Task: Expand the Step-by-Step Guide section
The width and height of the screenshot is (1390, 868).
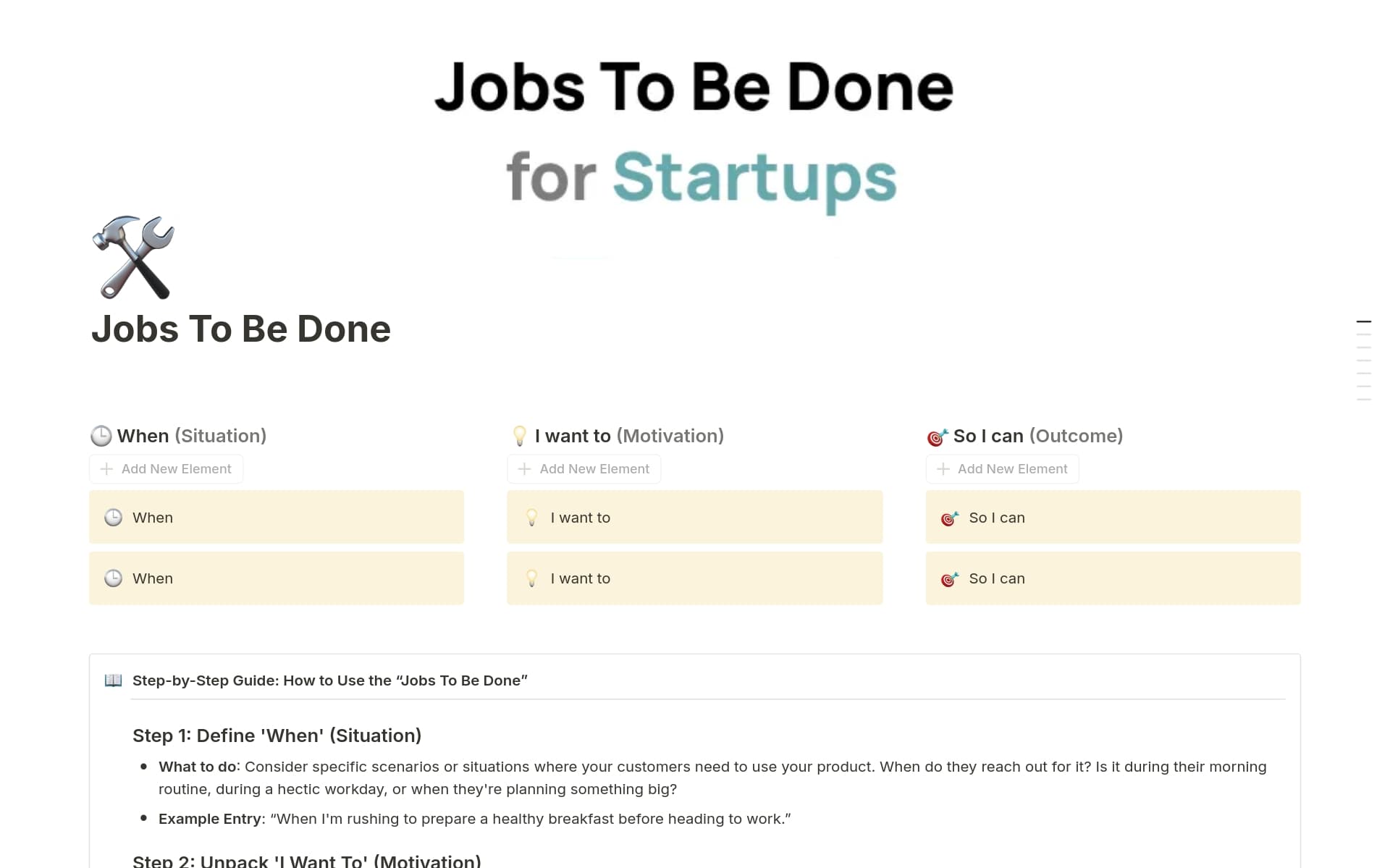Action: 329,681
